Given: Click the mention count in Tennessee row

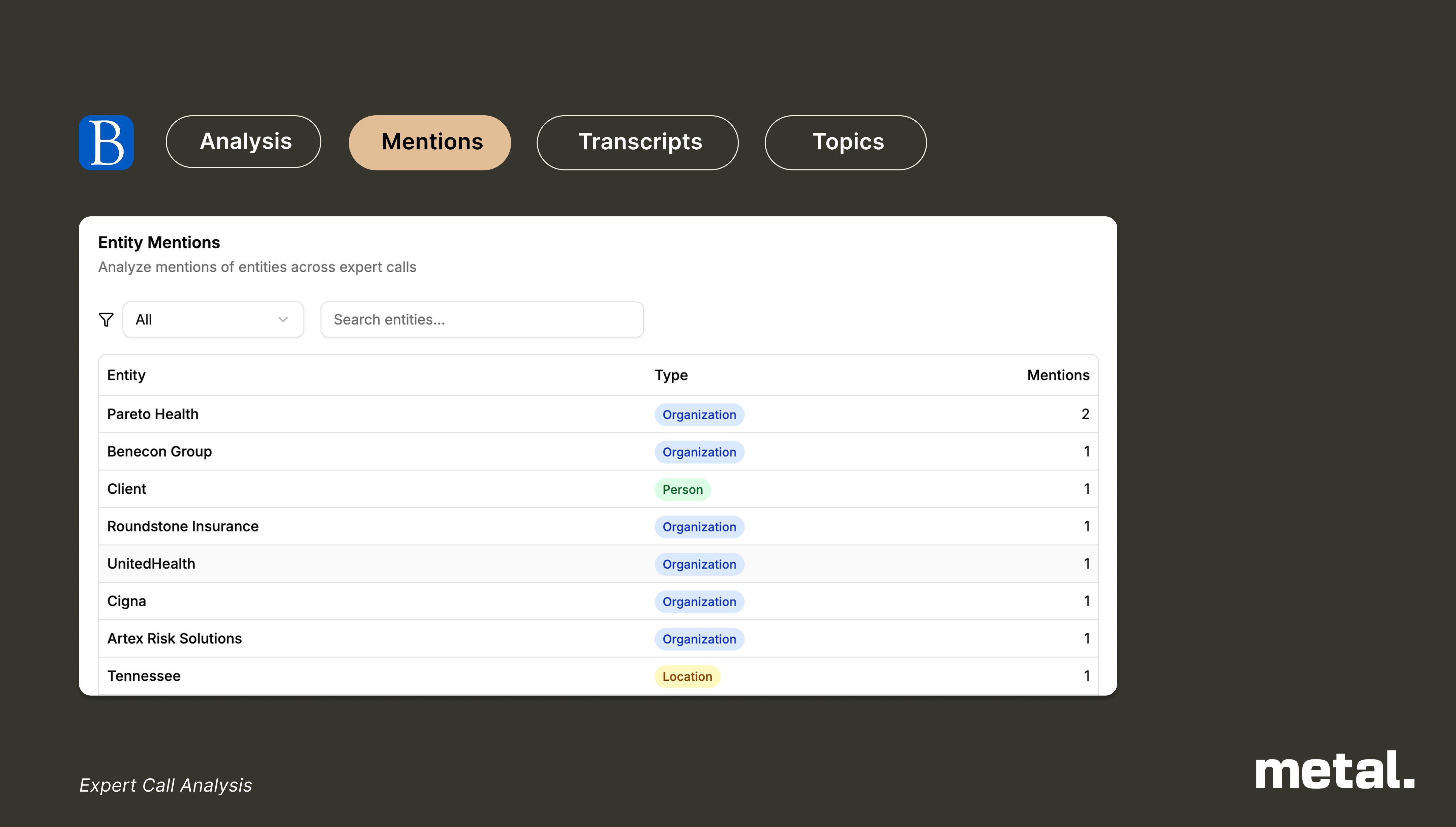Looking at the screenshot, I should pyautogui.click(x=1086, y=676).
